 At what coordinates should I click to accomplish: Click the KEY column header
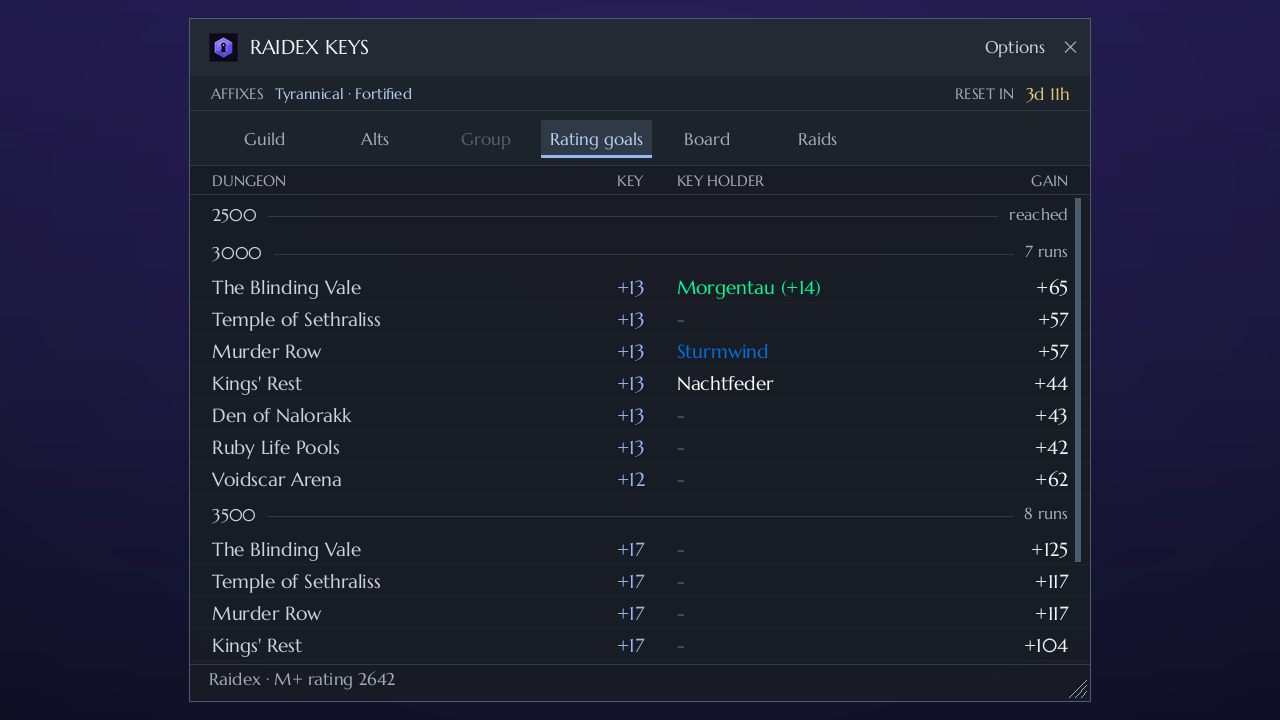[x=630, y=181]
